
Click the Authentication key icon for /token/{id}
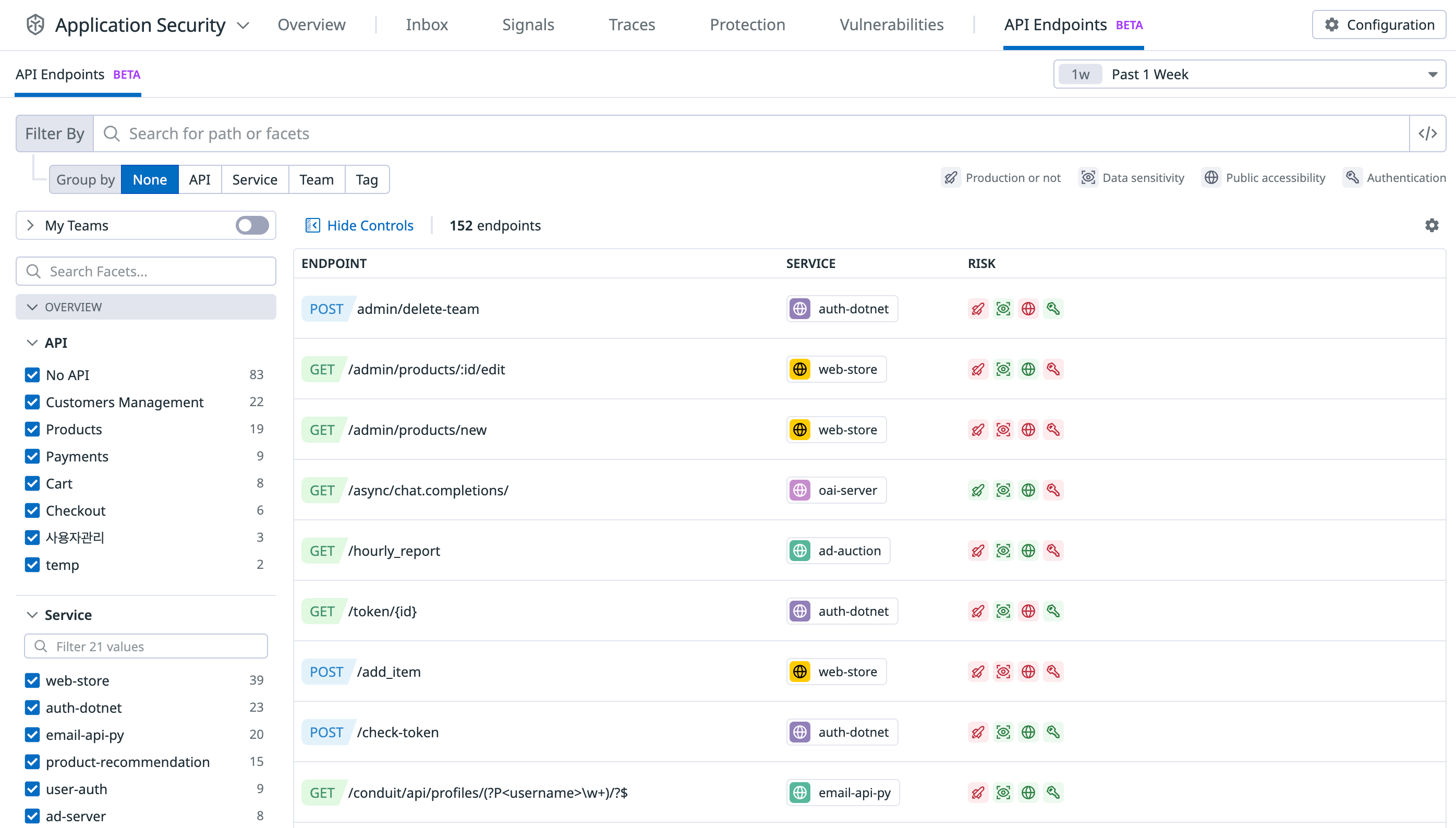pos(1053,611)
